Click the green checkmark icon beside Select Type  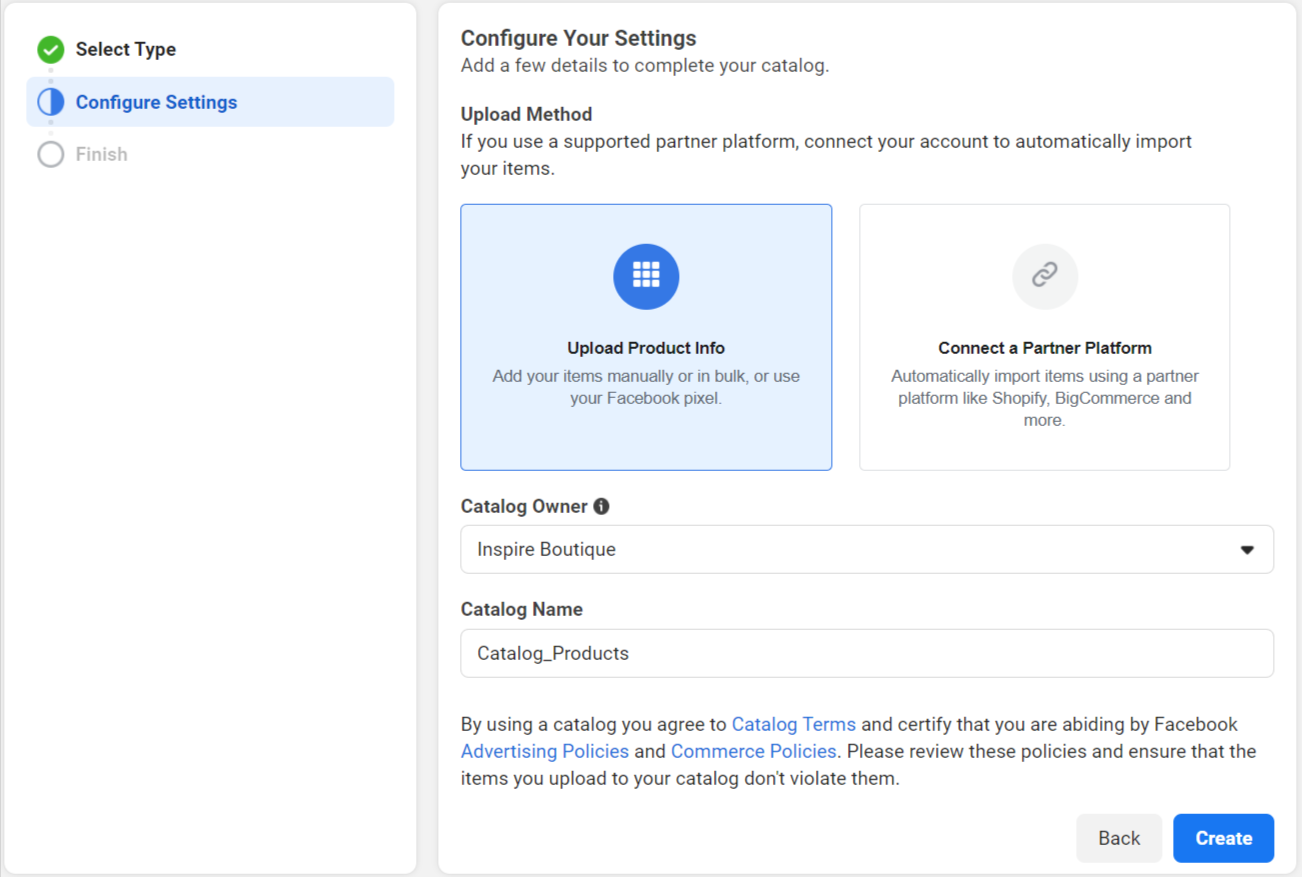[51, 49]
